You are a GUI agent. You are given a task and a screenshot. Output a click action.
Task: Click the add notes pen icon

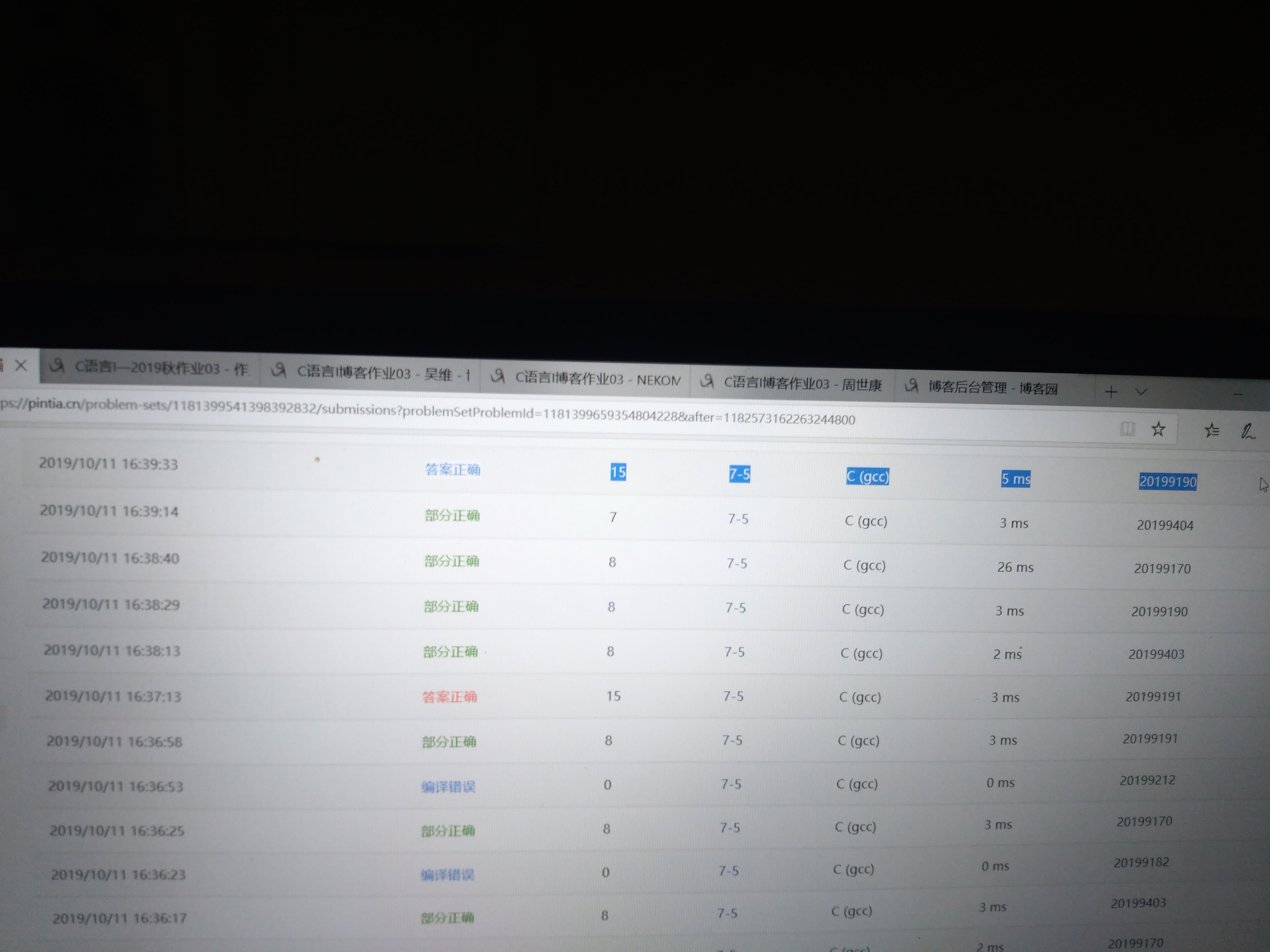tap(1247, 431)
